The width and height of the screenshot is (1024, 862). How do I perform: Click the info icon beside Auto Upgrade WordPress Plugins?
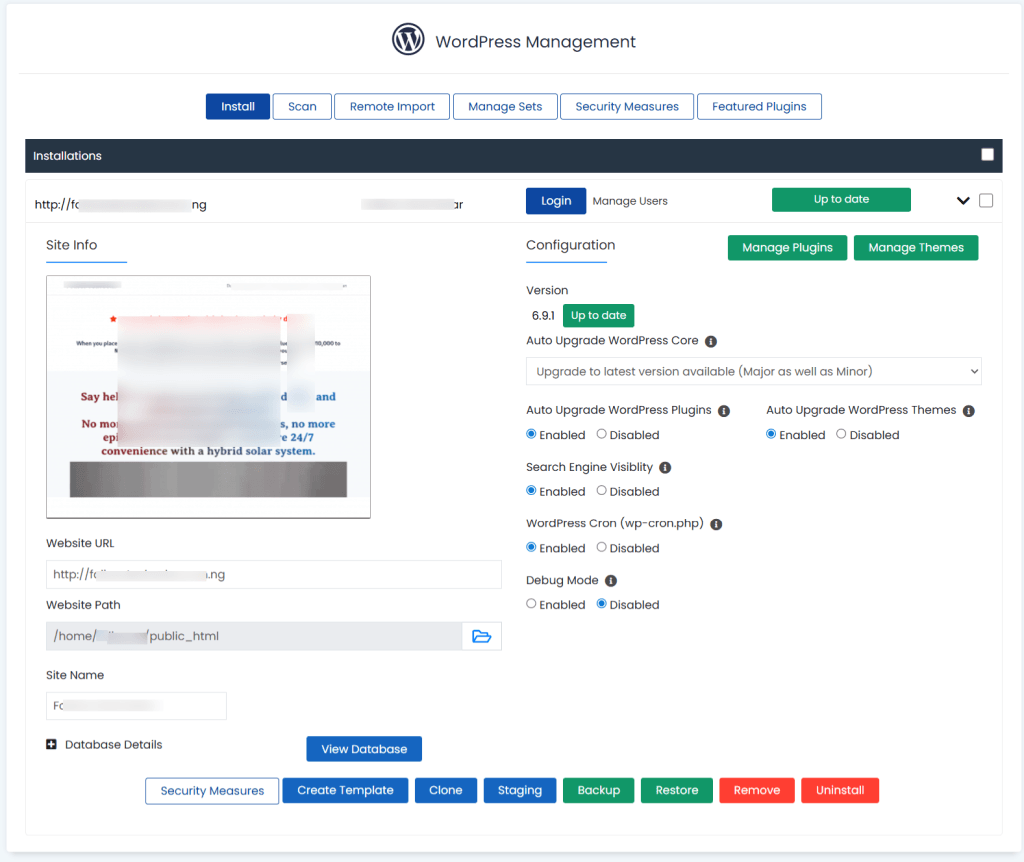[726, 410]
